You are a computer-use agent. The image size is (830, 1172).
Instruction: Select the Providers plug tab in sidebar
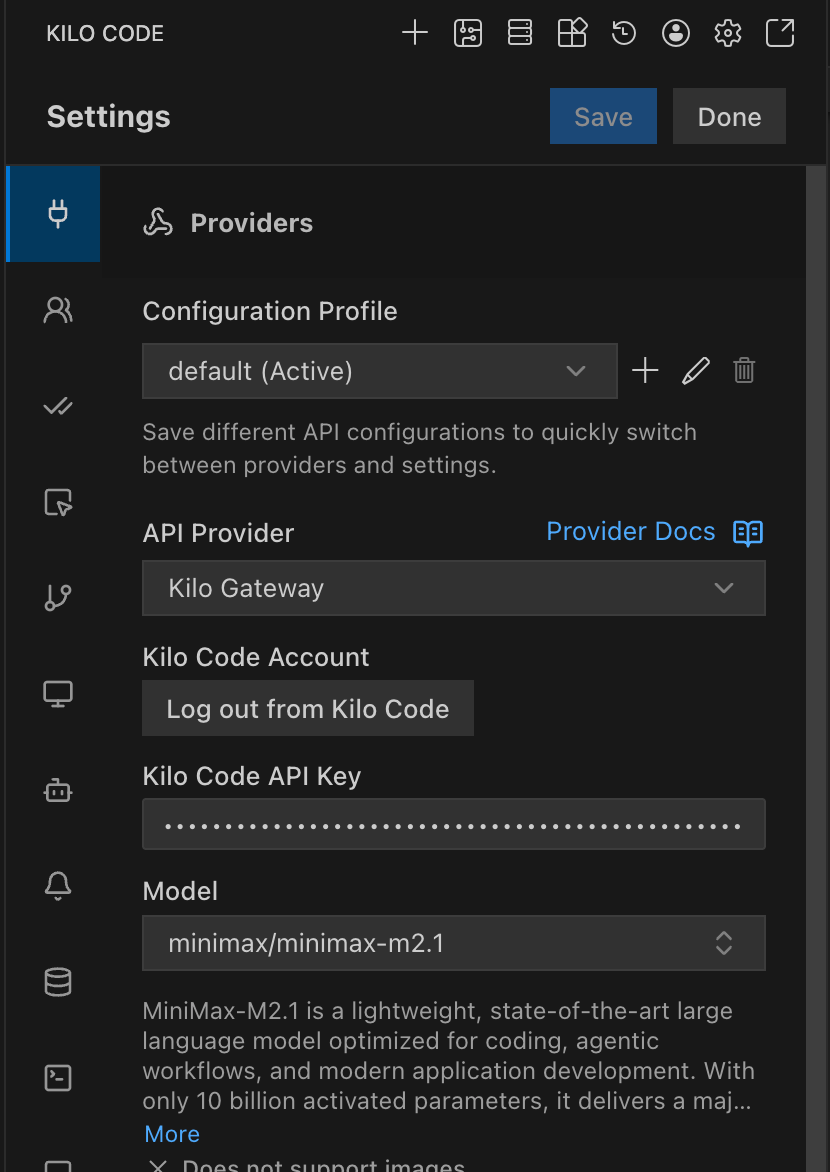click(x=58, y=214)
